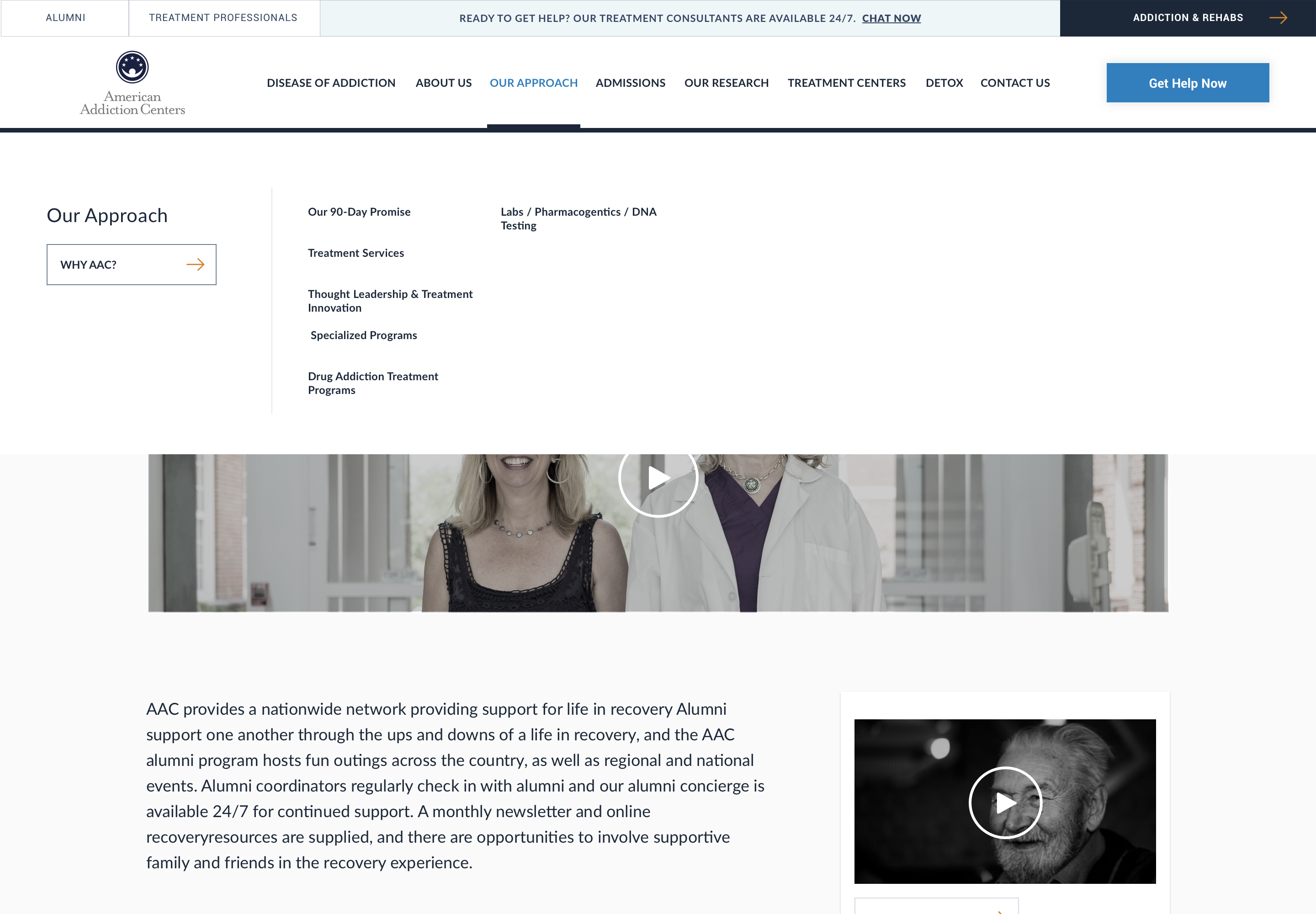Open the Treatment Centers menu
This screenshot has height=914, width=1316.
846,83
